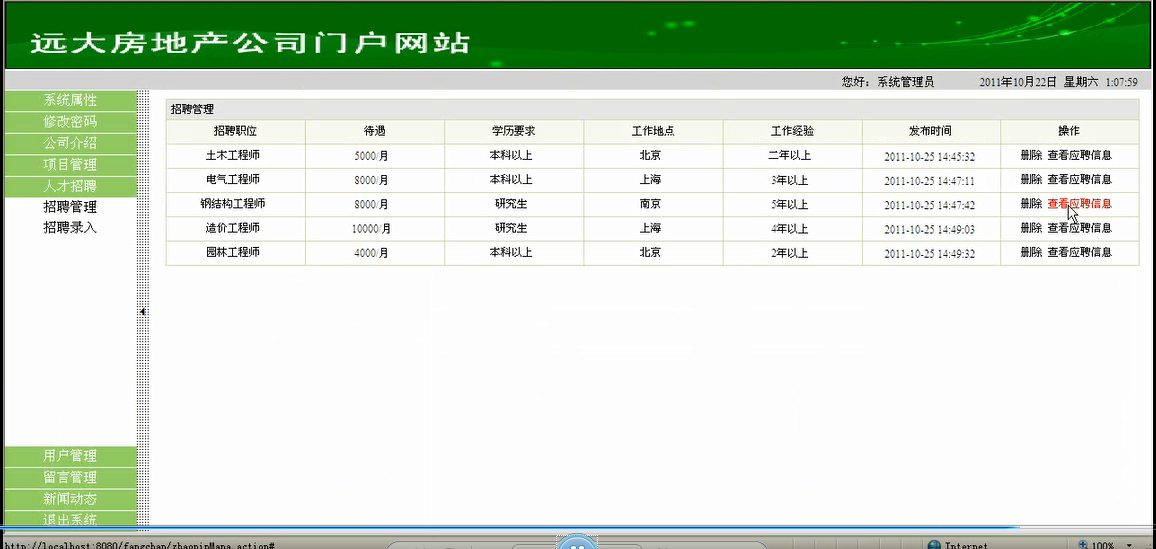Delete the 造价工程师 job posting
This screenshot has width=1156, height=549.
(x=1031, y=228)
